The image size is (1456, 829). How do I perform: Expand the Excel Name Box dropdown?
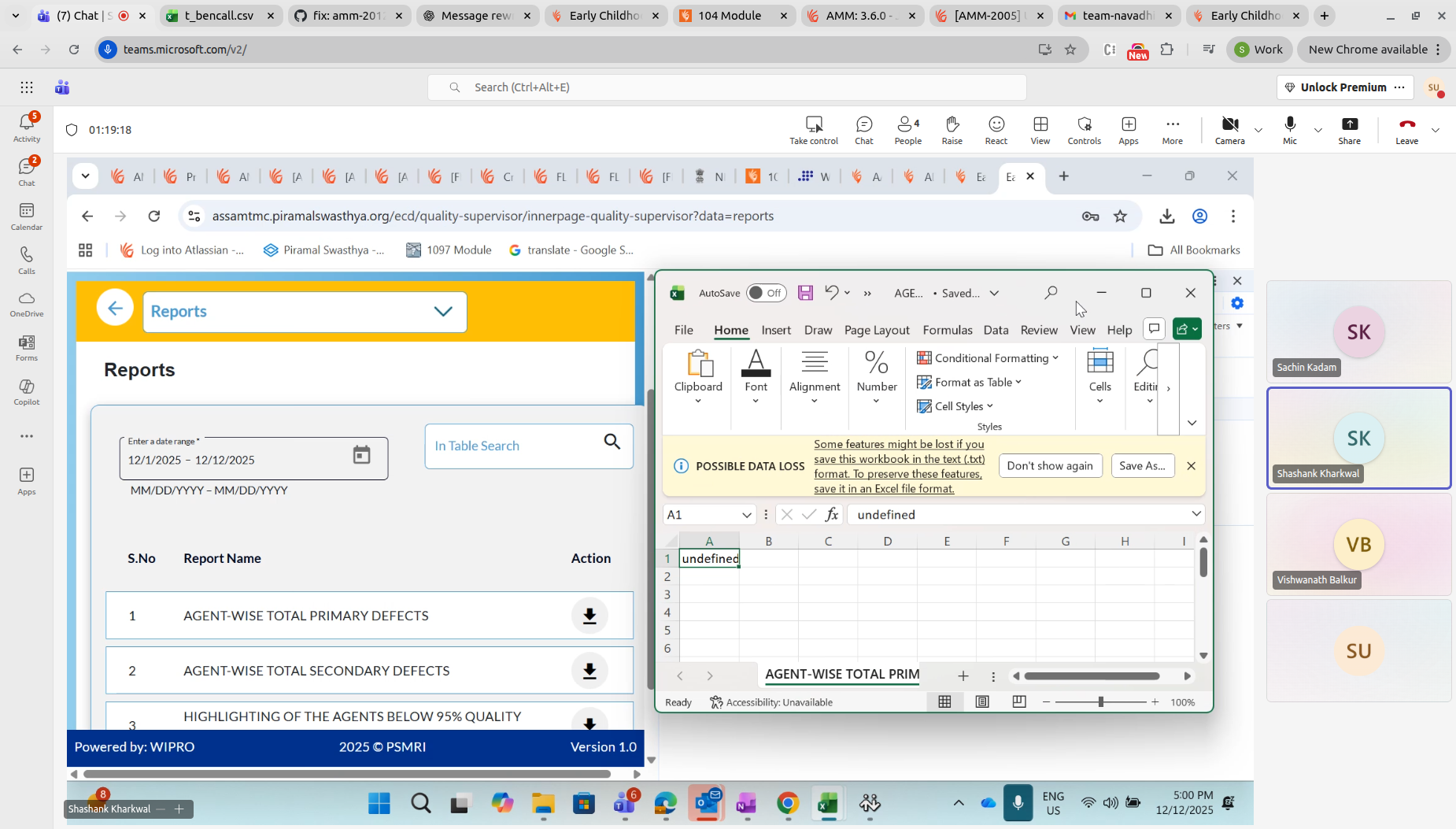point(746,515)
